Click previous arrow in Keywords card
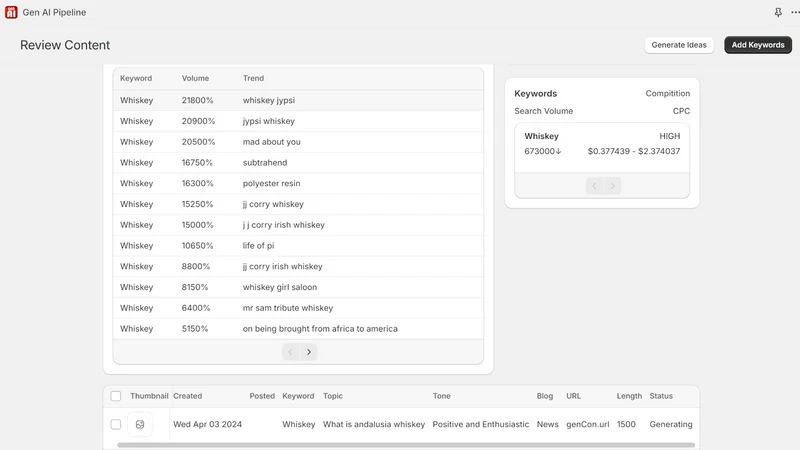The height and width of the screenshot is (450, 800). 594,186
